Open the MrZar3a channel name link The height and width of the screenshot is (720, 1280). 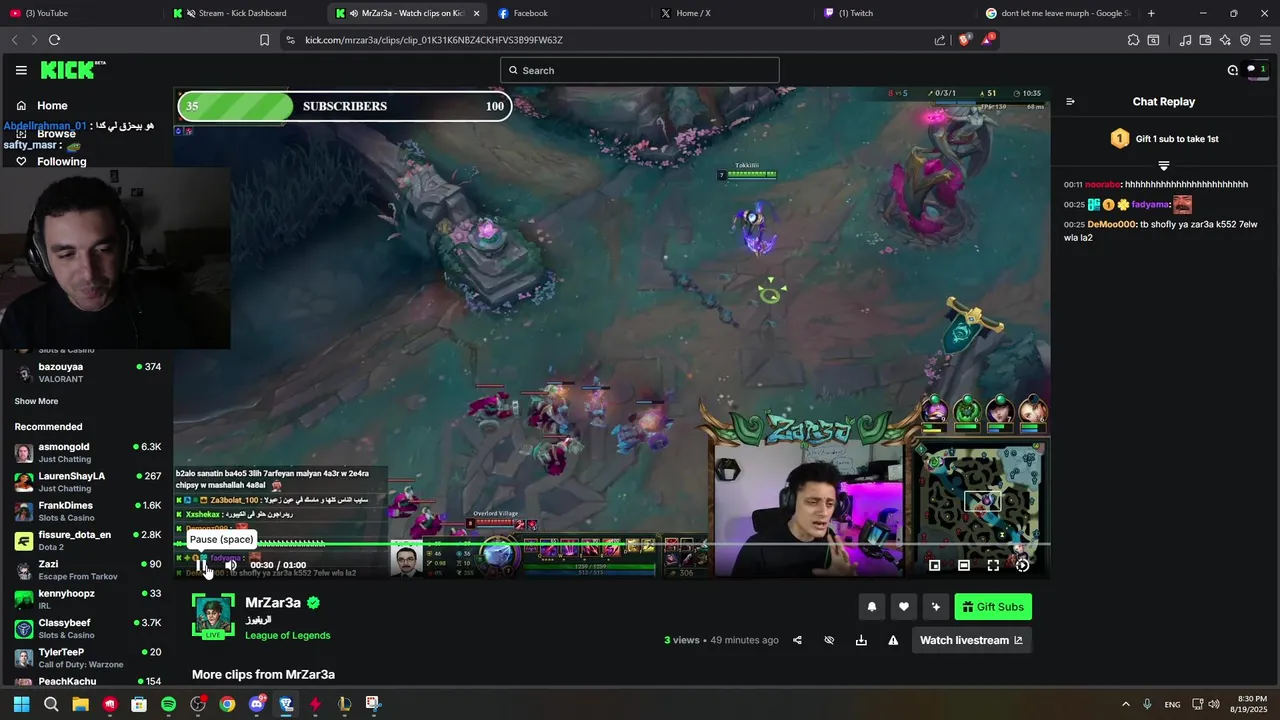click(x=273, y=603)
